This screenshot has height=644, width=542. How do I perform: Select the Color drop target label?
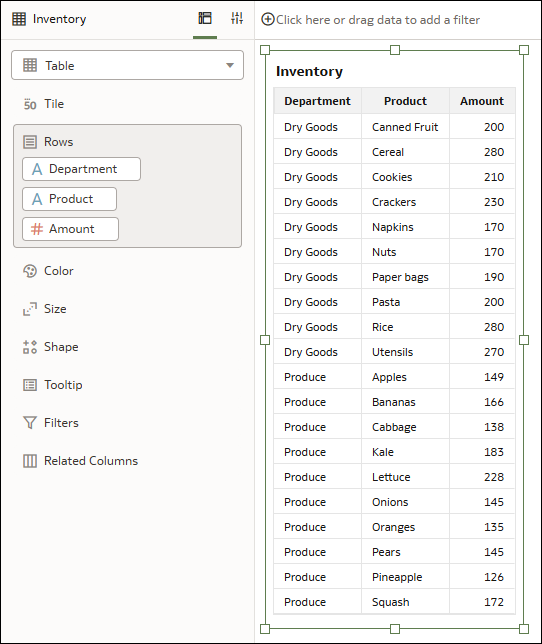(59, 271)
